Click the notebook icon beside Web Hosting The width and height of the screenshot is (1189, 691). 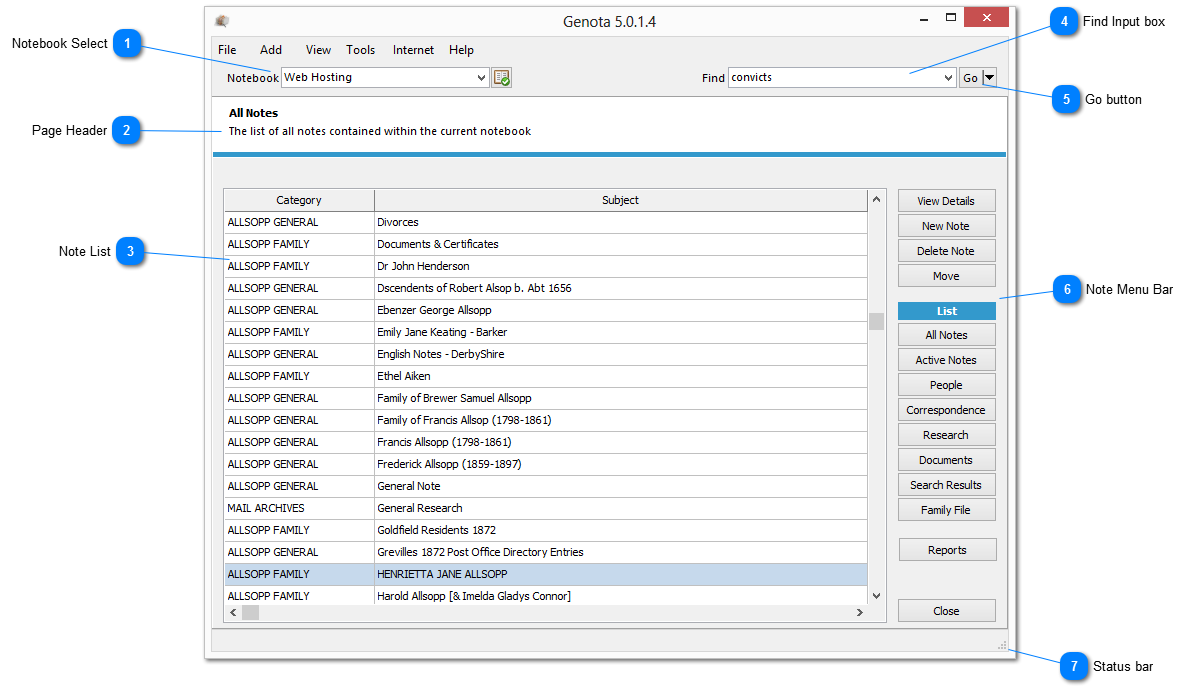501,78
